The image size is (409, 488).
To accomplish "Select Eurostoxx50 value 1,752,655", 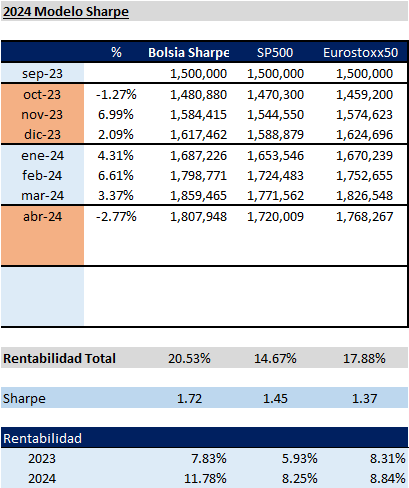I will [x=365, y=176].
